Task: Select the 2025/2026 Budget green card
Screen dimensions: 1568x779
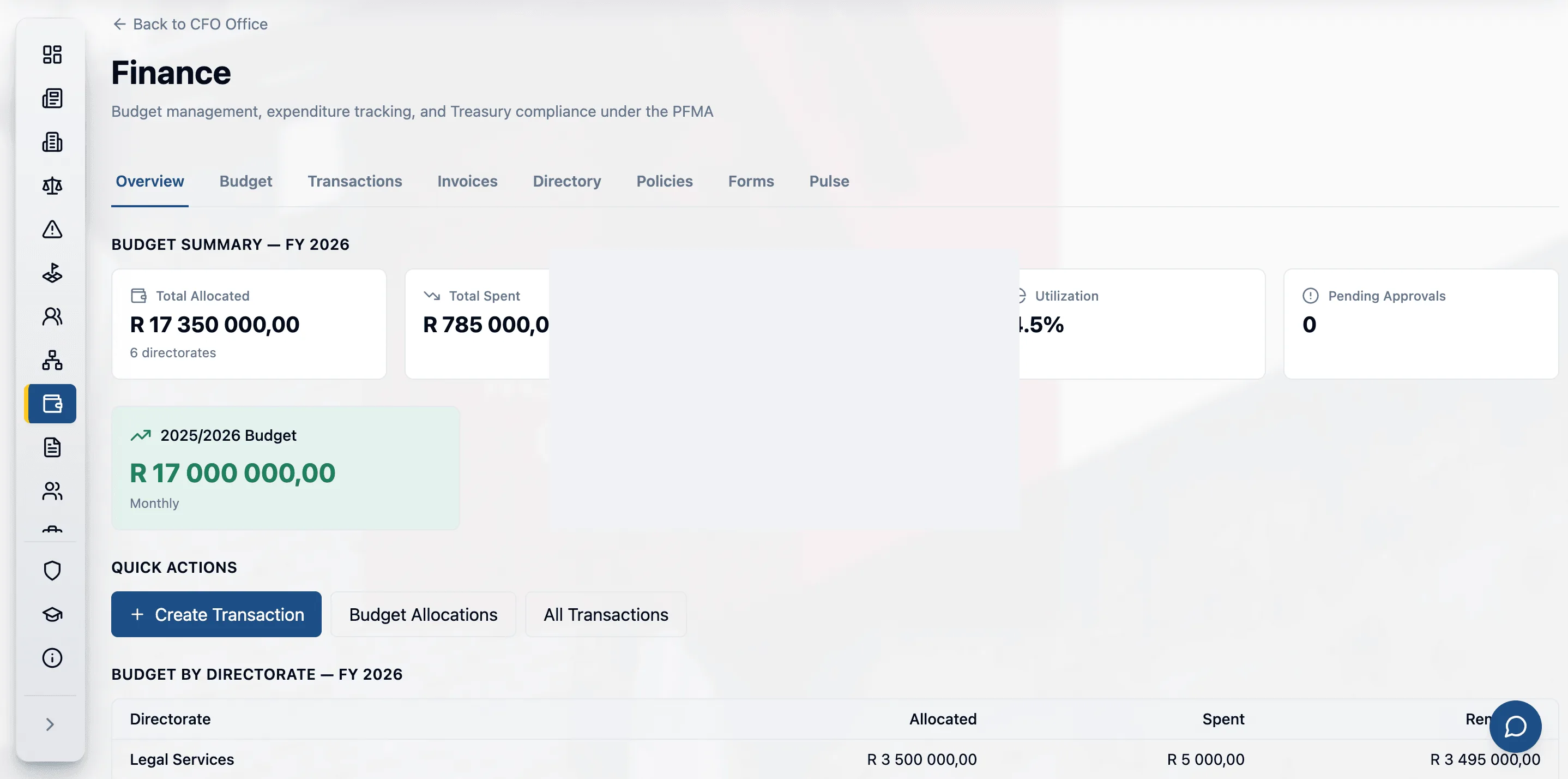Action: [286, 468]
